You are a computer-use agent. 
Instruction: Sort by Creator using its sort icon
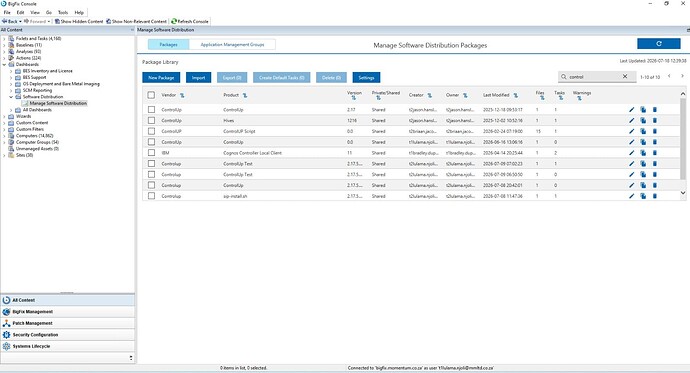tap(429, 95)
